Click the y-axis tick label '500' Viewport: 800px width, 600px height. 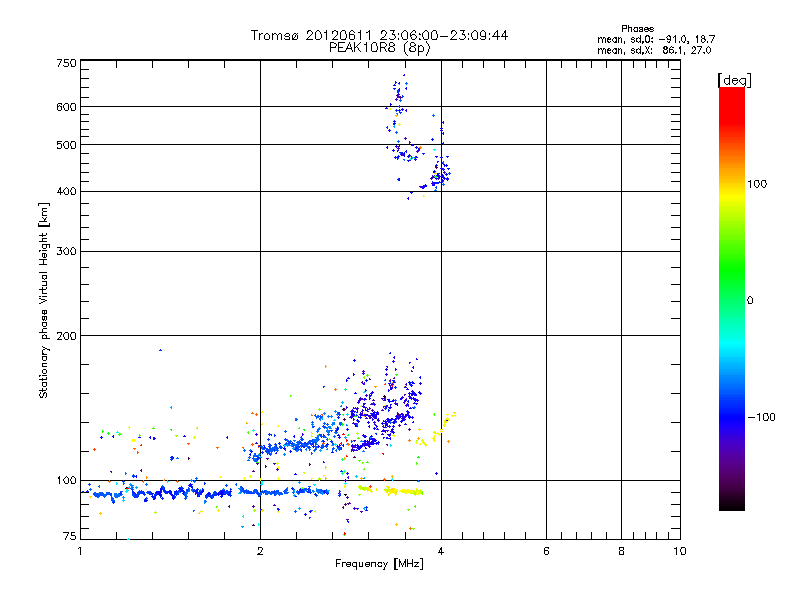pyautogui.click(x=66, y=145)
